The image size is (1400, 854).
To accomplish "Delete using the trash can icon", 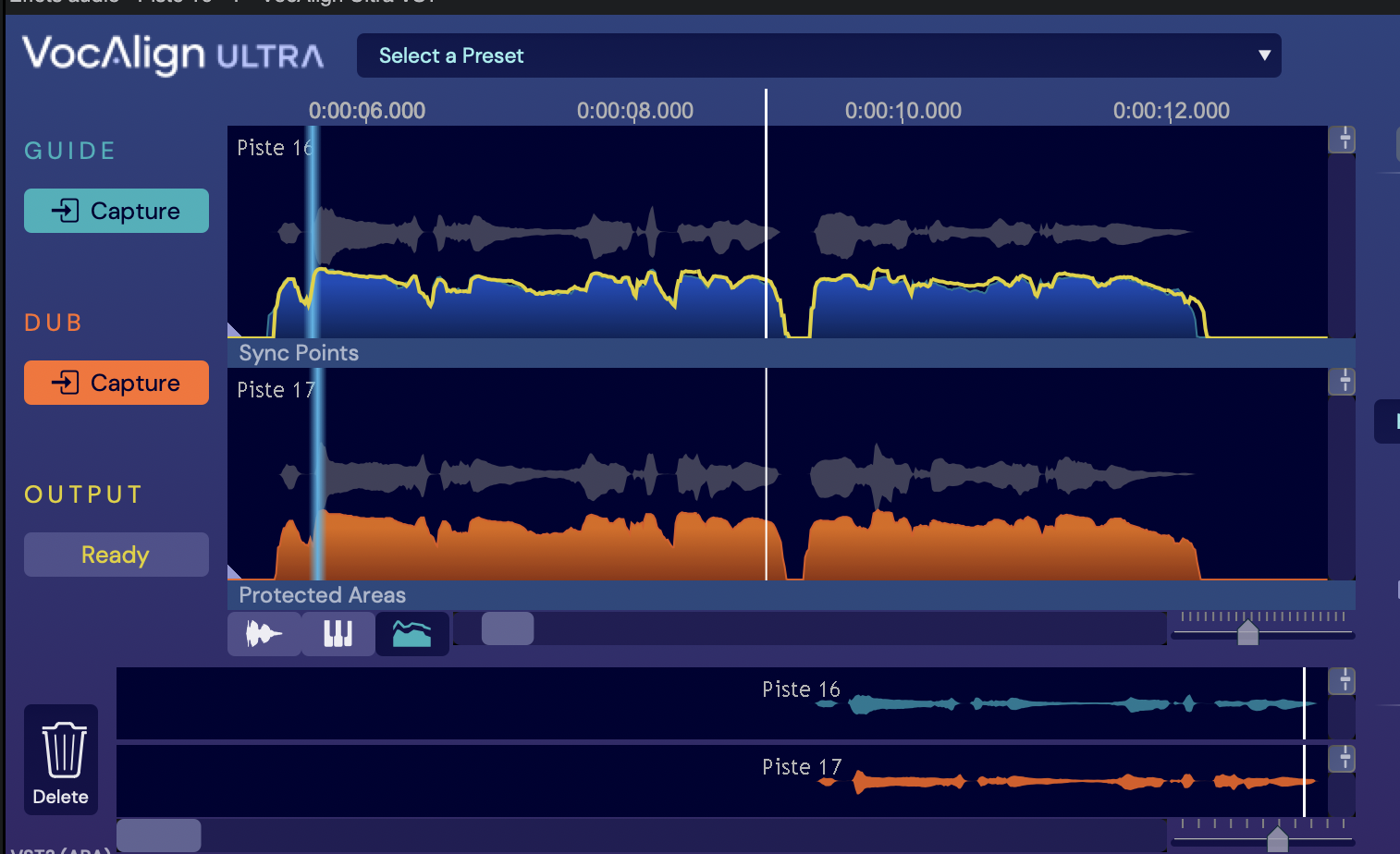I will [61, 762].
